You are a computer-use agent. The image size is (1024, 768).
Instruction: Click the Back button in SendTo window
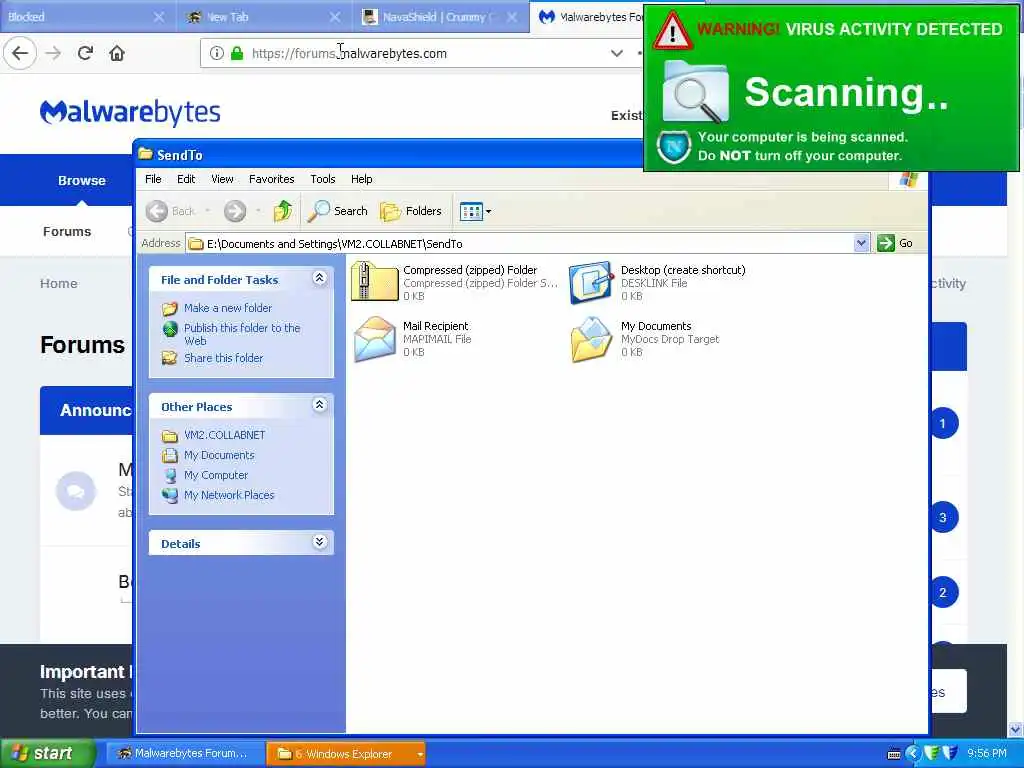(x=170, y=211)
